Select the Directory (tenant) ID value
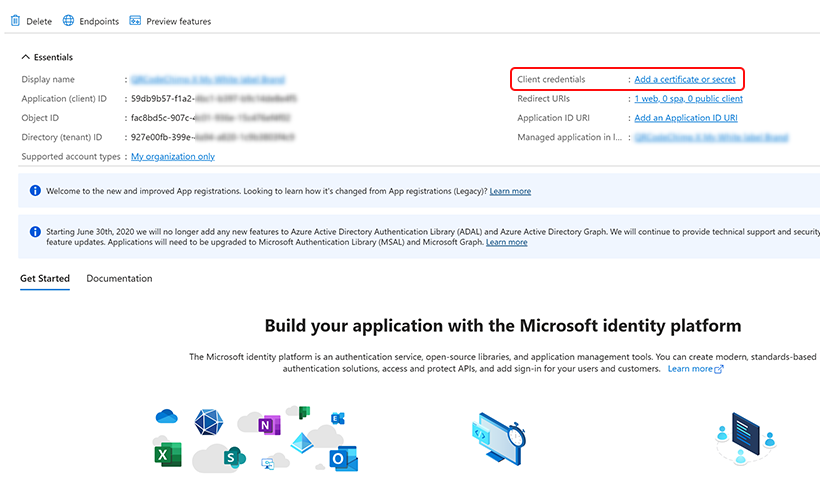This screenshot has width=820, height=480. [x=212, y=138]
